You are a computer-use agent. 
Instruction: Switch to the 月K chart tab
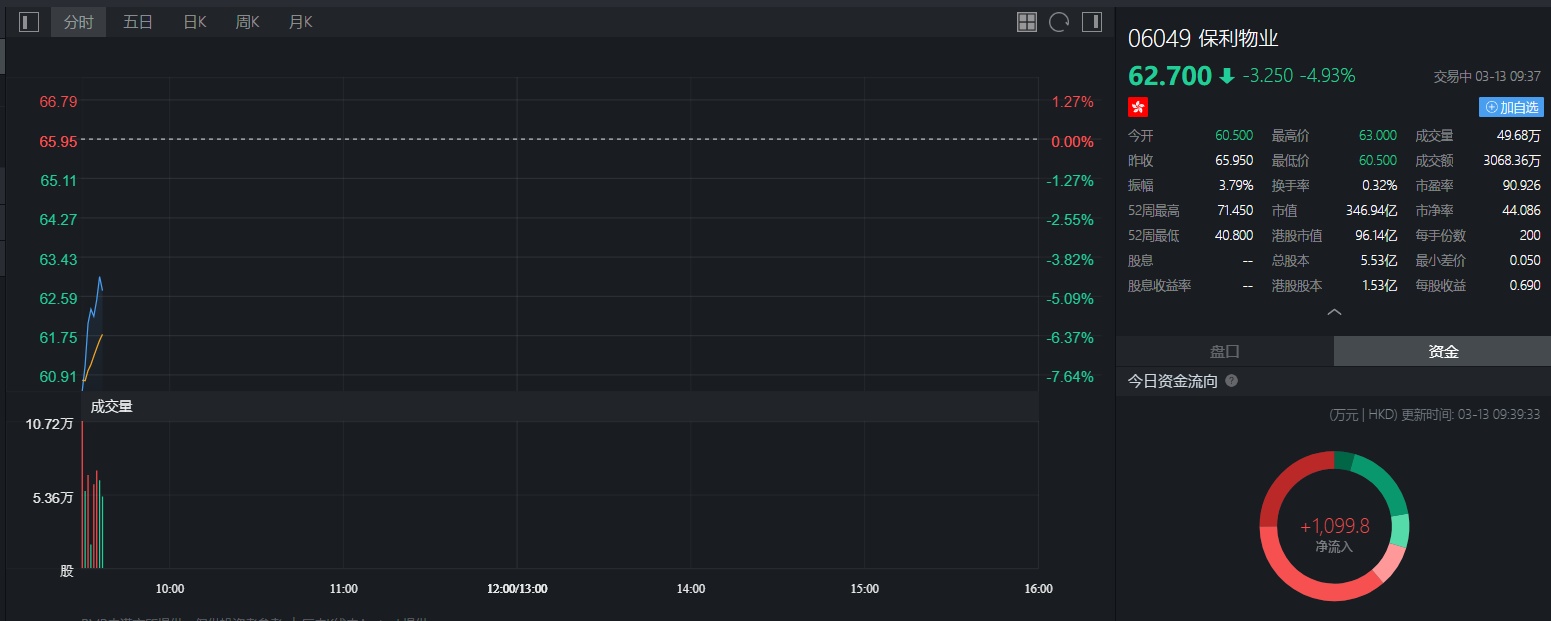[x=300, y=22]
